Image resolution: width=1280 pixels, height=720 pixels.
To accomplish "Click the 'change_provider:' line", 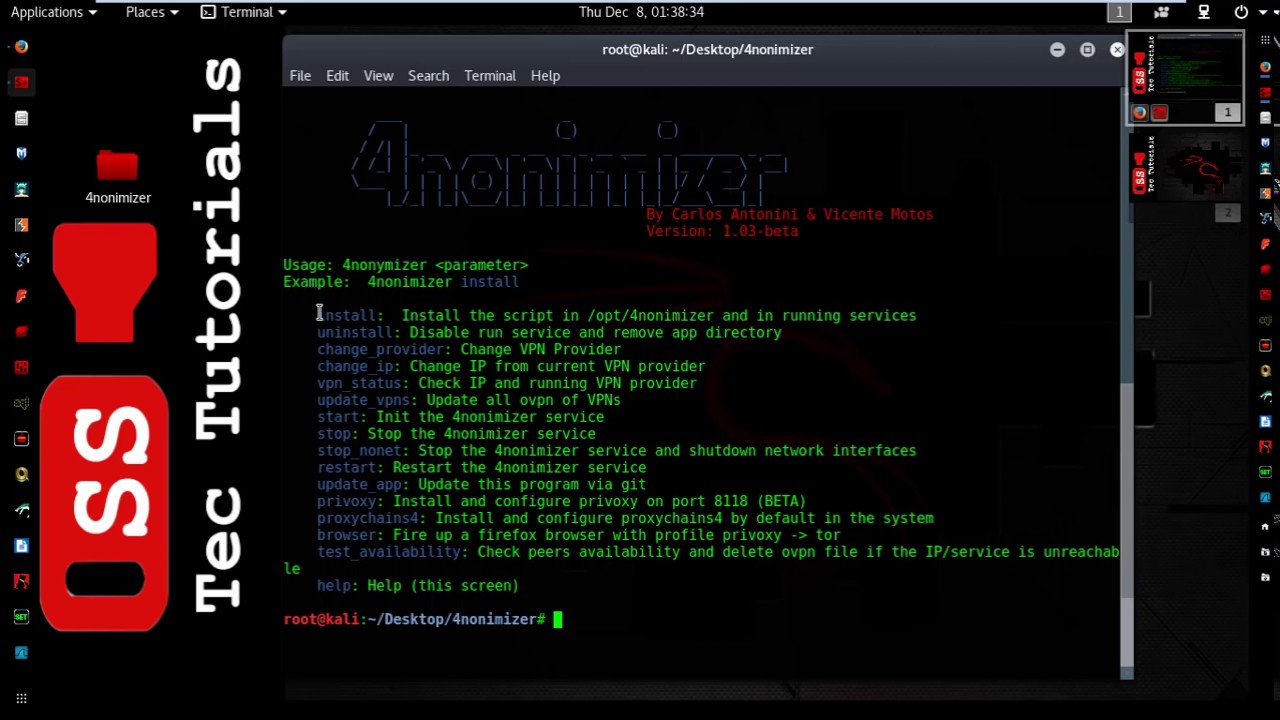I will coord(469,350).
